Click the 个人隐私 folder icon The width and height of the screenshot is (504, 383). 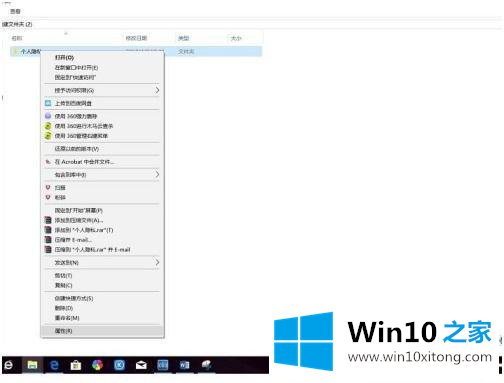pos(15,51)
